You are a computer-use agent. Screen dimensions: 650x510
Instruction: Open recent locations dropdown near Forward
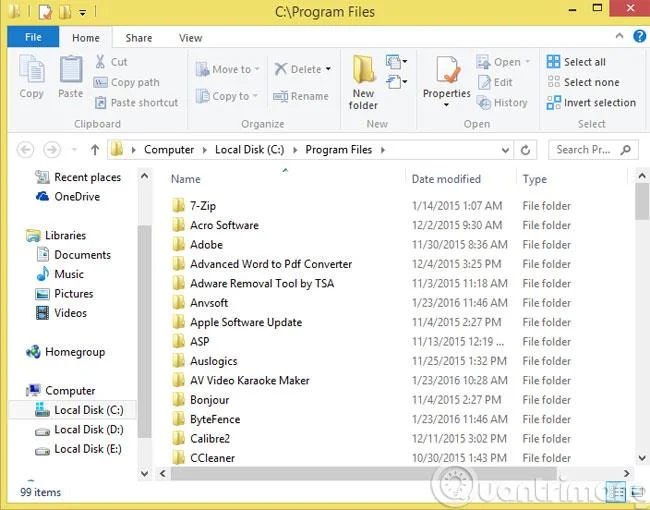coord(75,150)
